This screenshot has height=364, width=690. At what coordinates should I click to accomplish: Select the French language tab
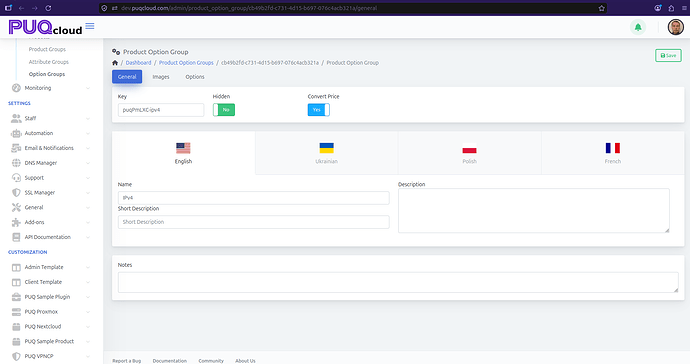[x=613, y=153]
